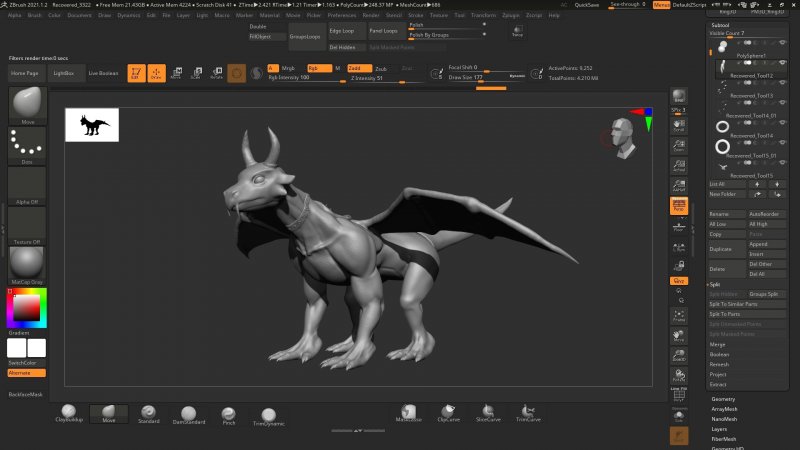Select the TrimDynamic brush
The height and width of the screenshot is (450, 800).
pos(268,416)
